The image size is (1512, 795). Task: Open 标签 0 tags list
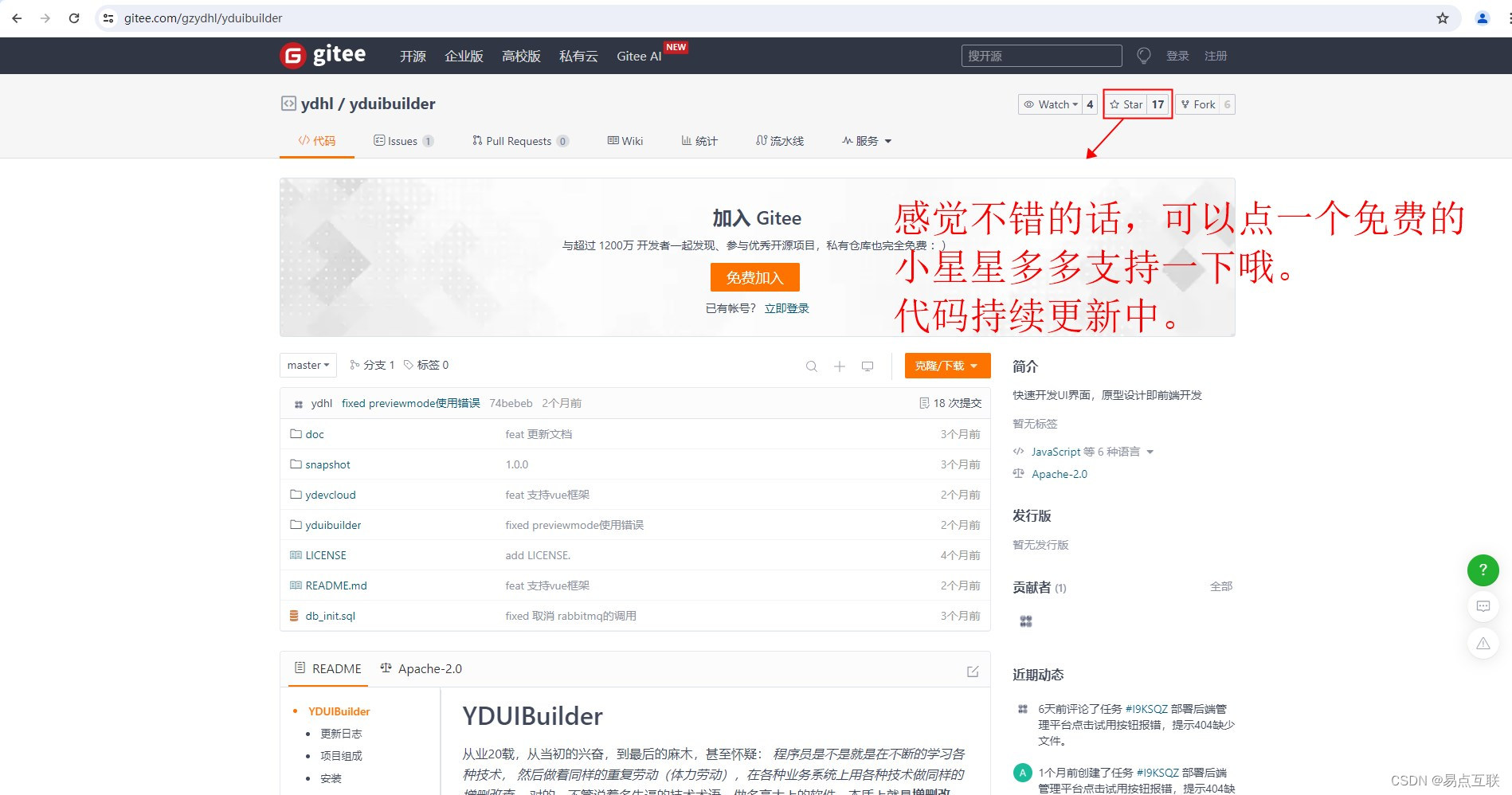coord(426,365)
